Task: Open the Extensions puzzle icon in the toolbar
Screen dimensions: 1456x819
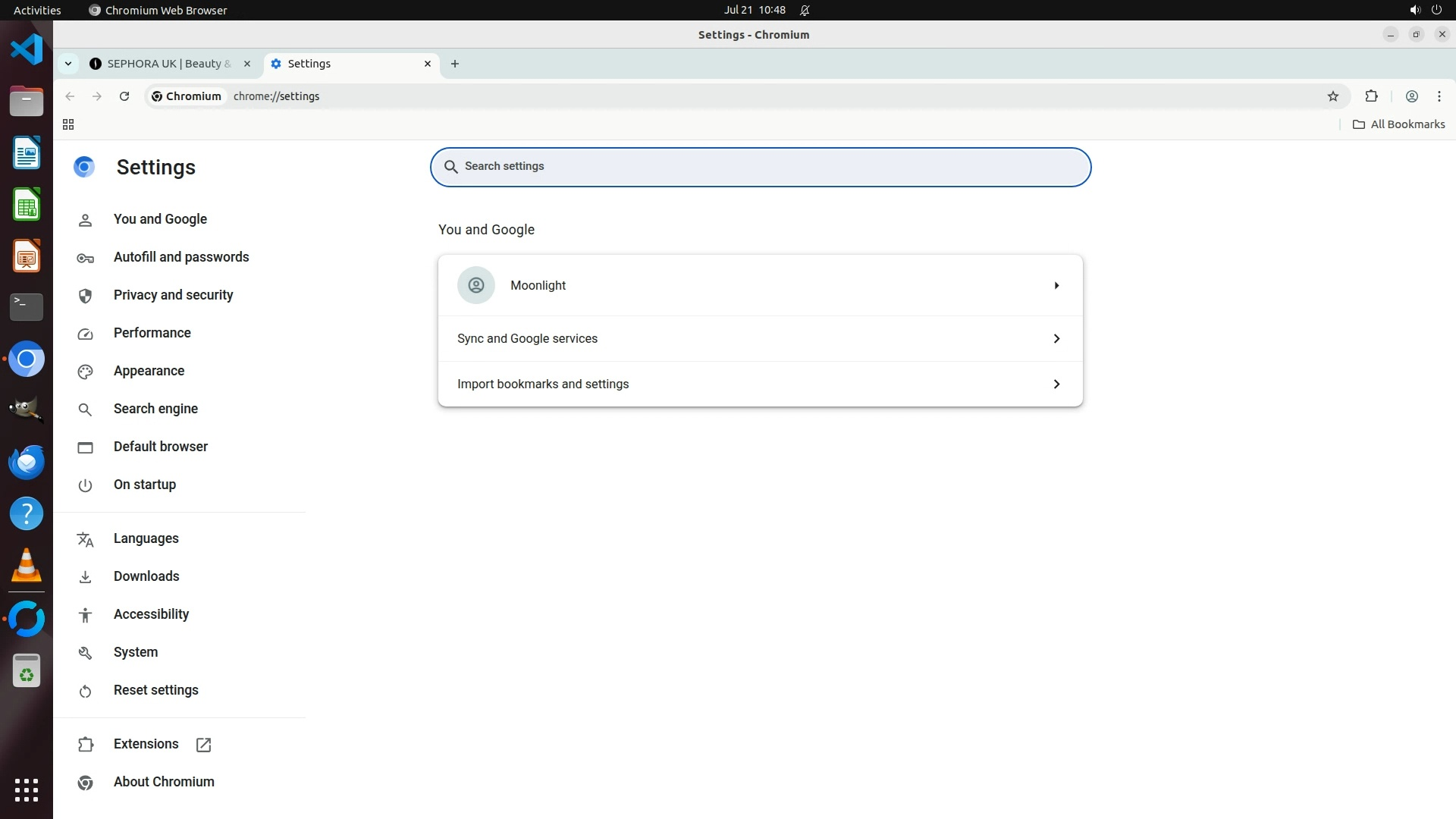Action: pyautogui.click(x=1371, y=96)
